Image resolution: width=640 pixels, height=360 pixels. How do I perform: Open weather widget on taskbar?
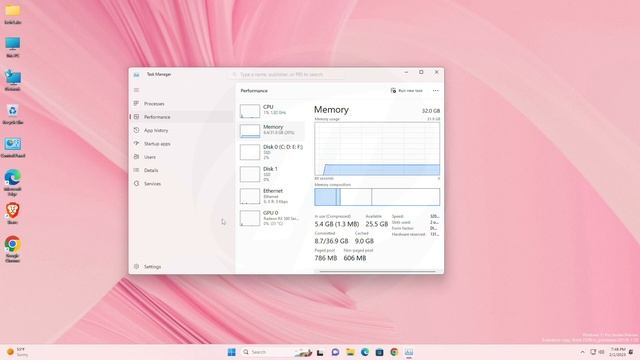[17, 352]
